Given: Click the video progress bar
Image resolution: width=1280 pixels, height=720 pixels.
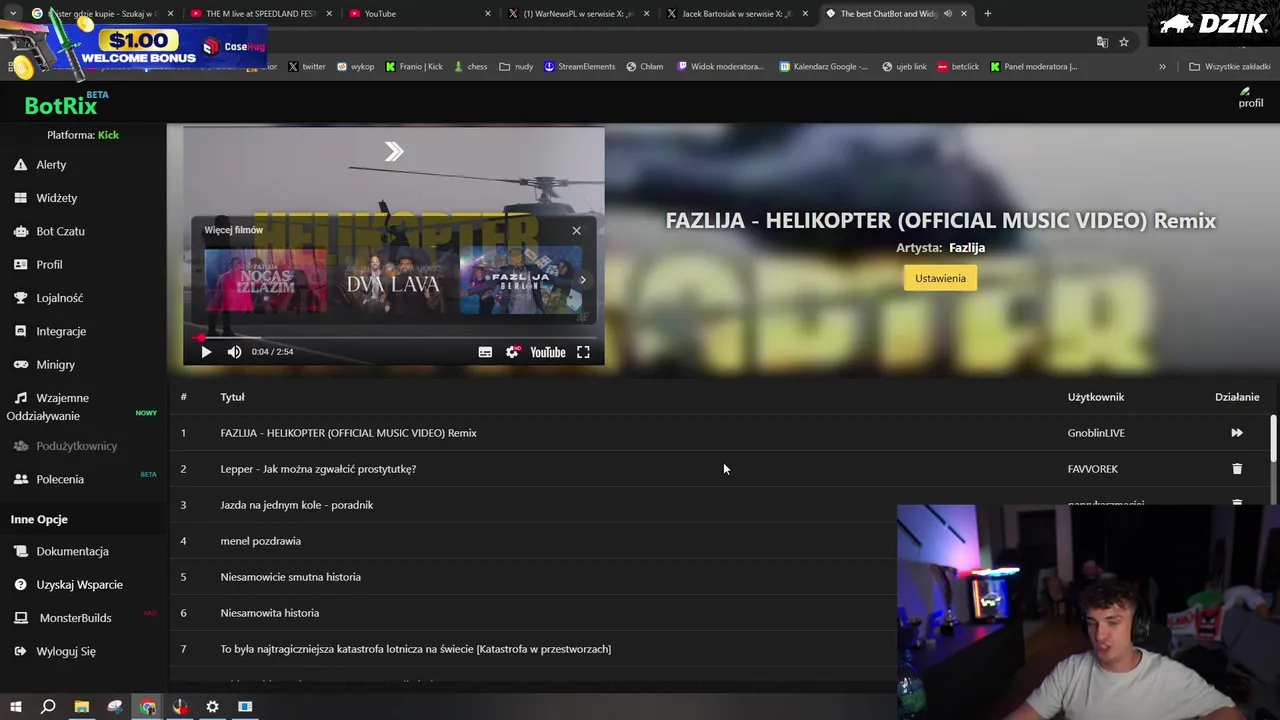Looking at the screenshot, I should click(393, 337).
